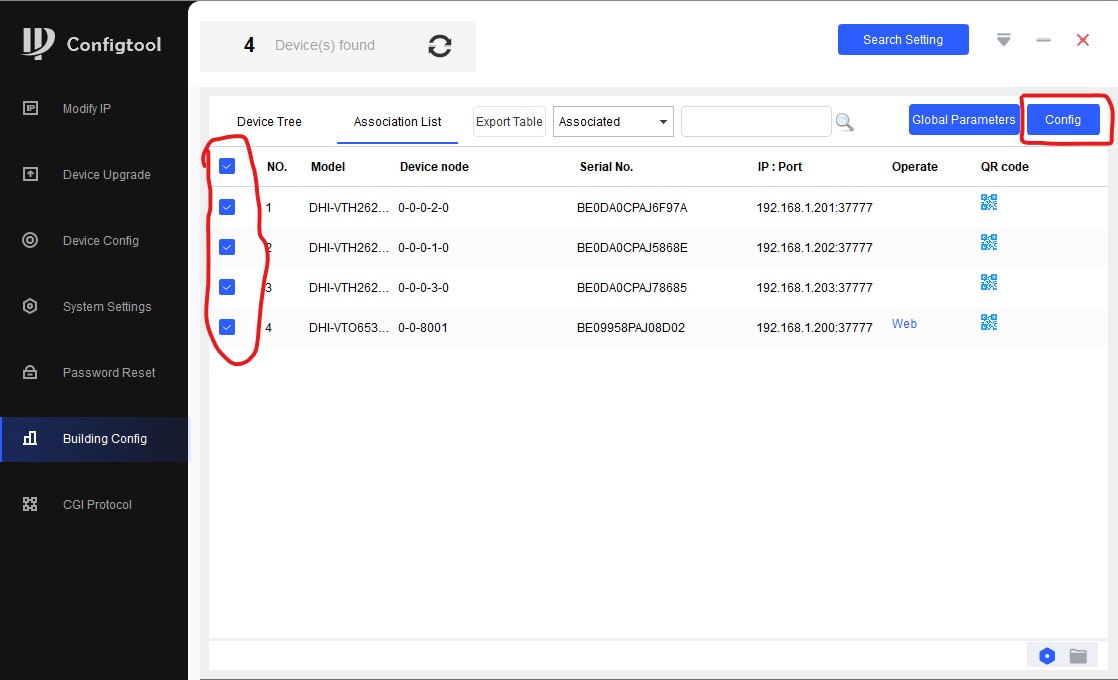Open the Device Upgrade sidebar section

106,175
